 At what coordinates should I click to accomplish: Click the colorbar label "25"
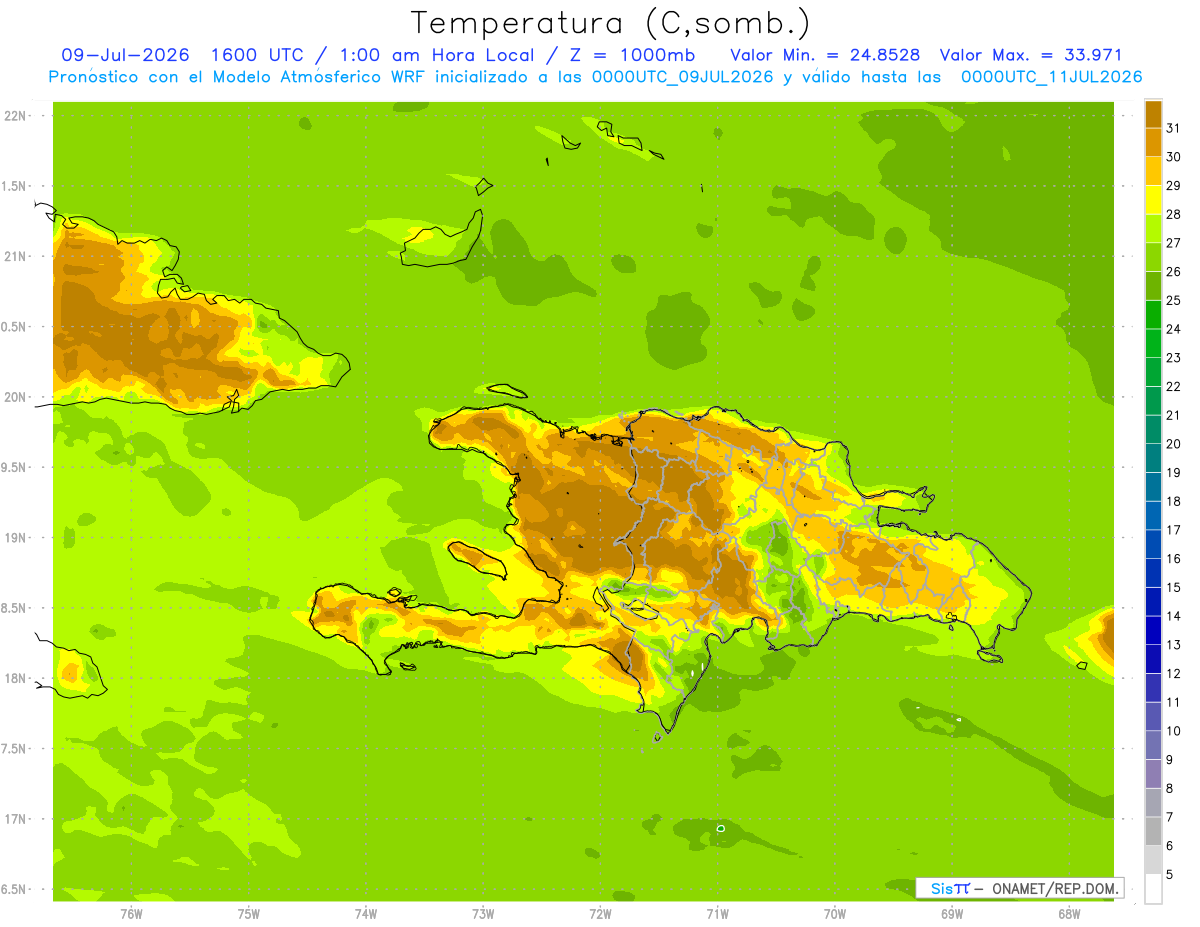(1173, 300)
